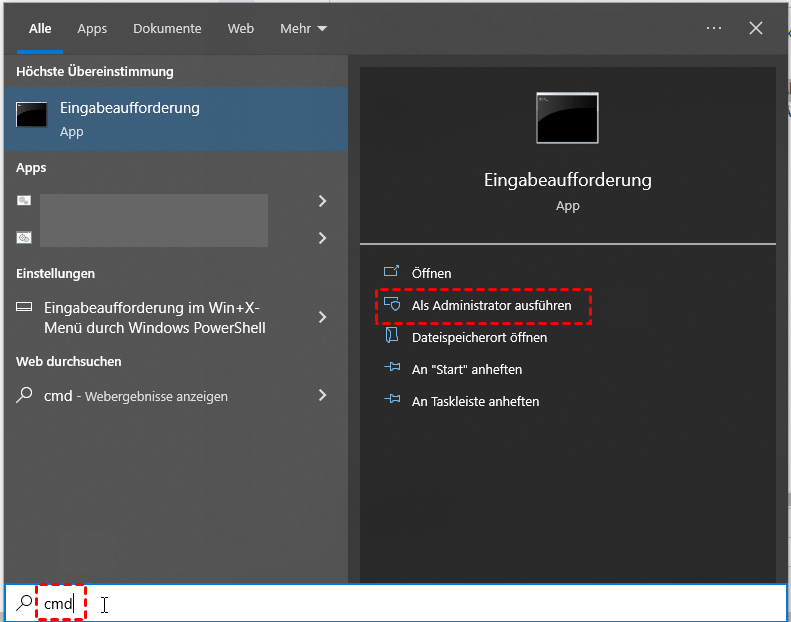
Task: Click the large Eingabeaufforderung preview icon
Action: point(567,118)
